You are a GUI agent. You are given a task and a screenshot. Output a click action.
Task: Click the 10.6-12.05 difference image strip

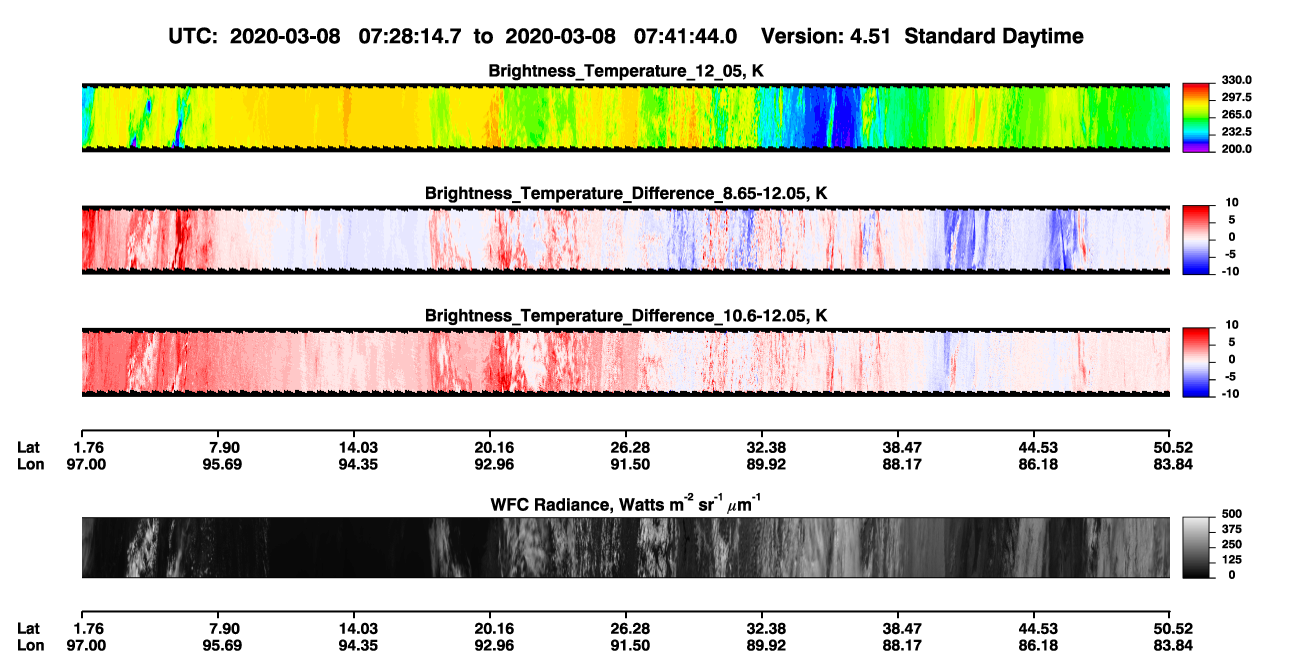[626, 362]
